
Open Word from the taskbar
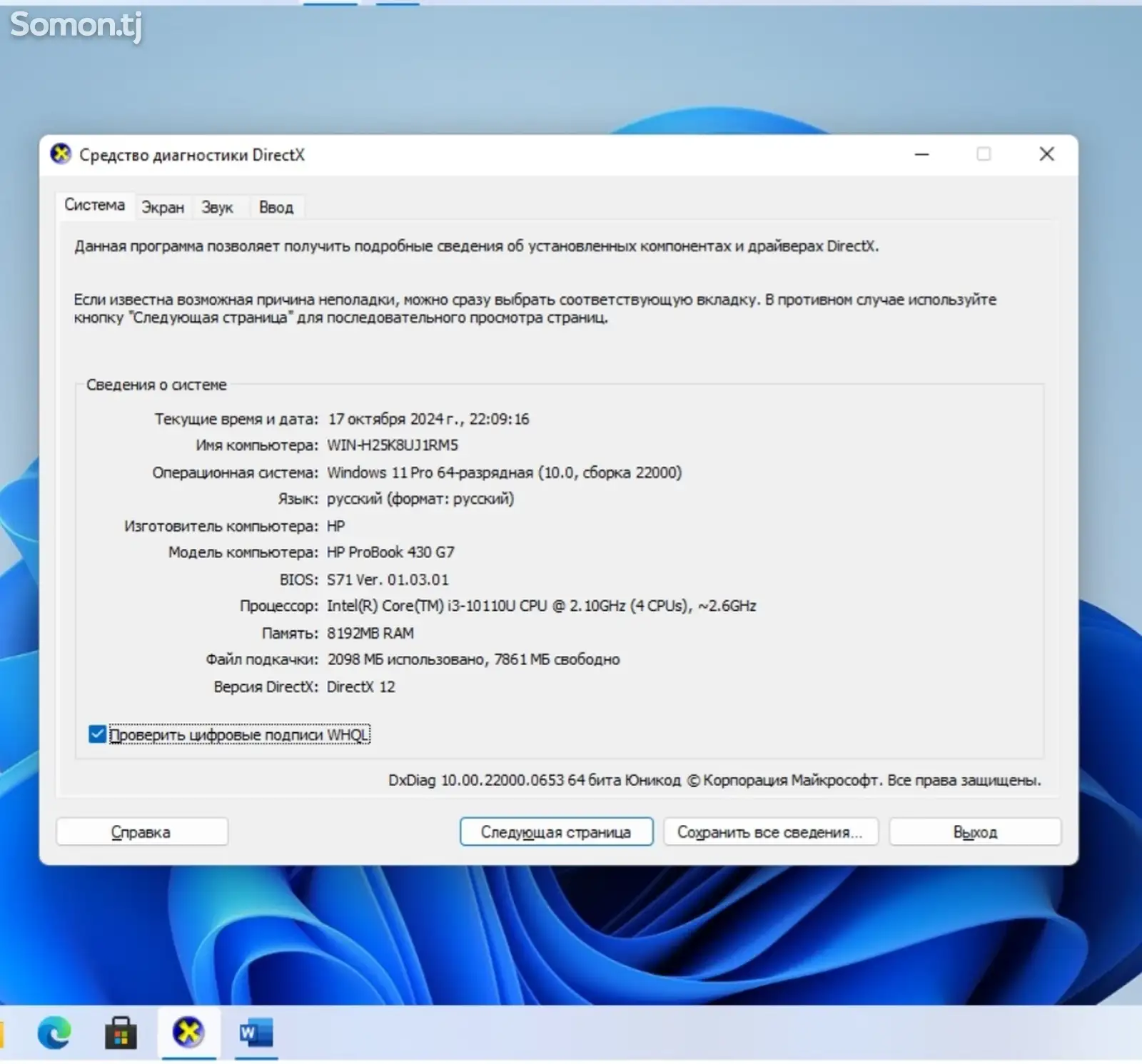(x=256, y=1033)
